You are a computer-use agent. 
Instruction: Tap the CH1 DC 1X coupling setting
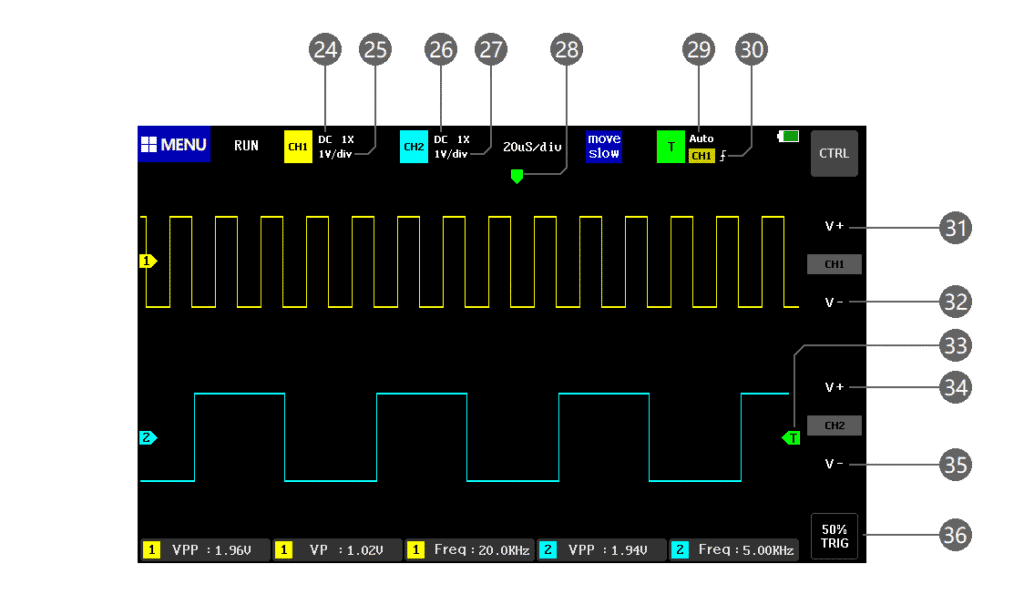(x=336, y=140)
